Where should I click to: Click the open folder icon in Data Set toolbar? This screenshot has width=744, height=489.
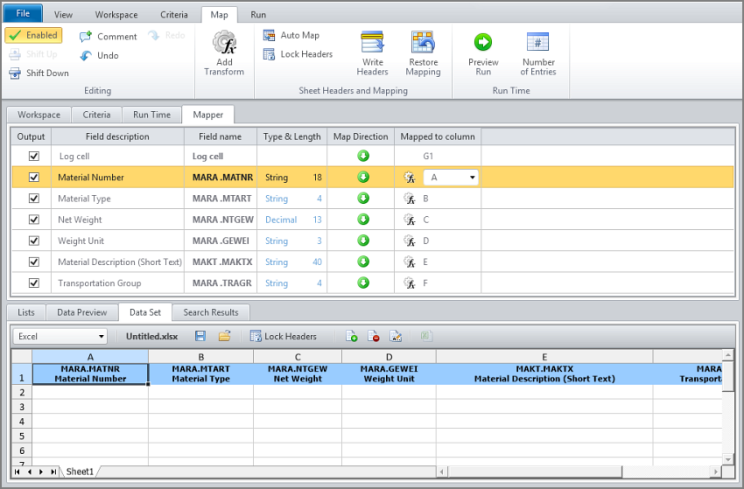pos(224,336)
